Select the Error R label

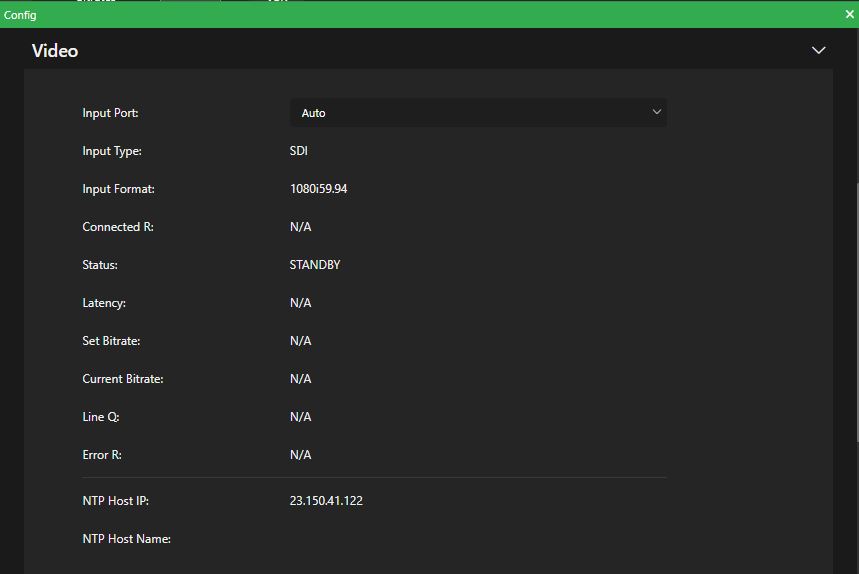click(102, 455)
